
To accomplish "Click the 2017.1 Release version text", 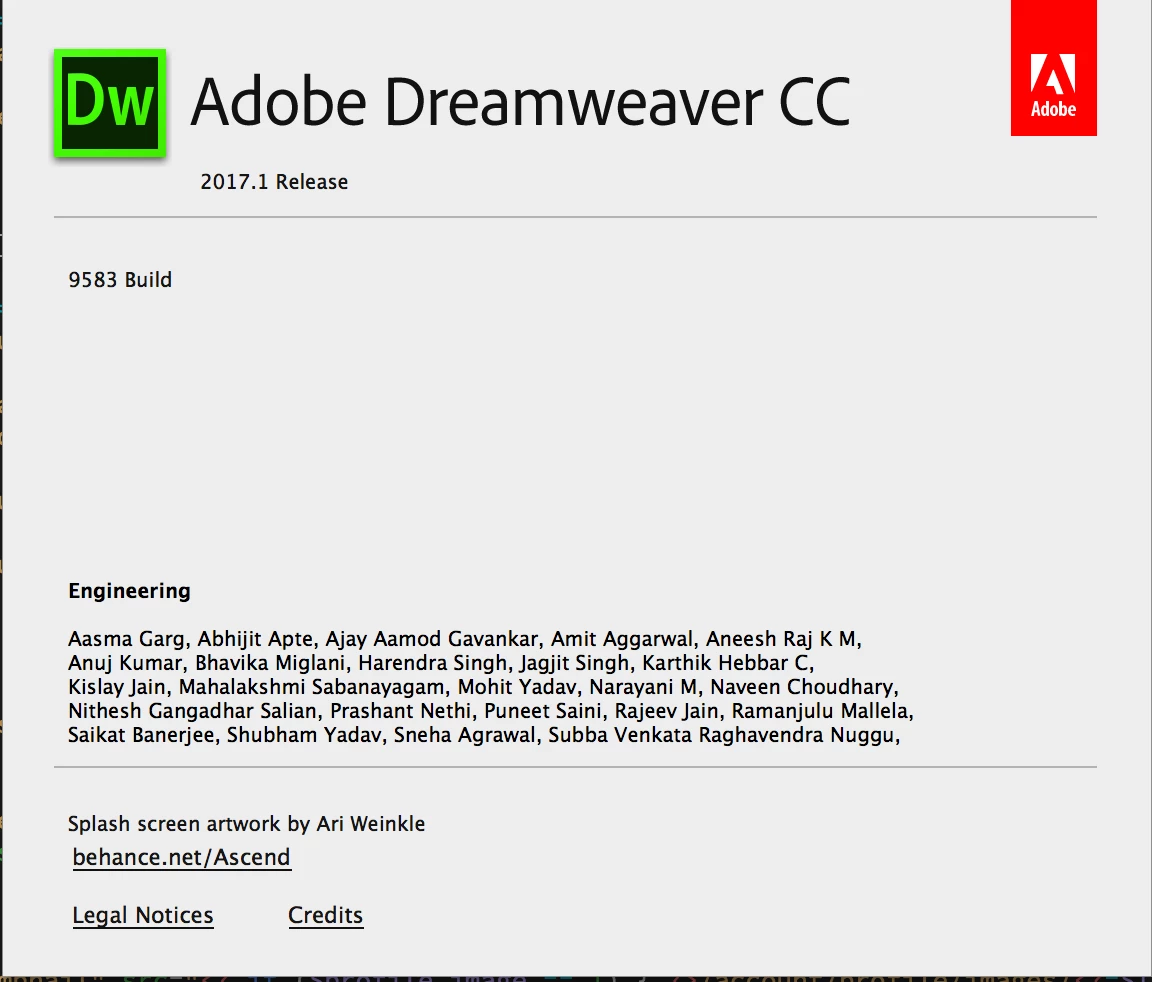I will pyautogui.click(x=274, y=181).
